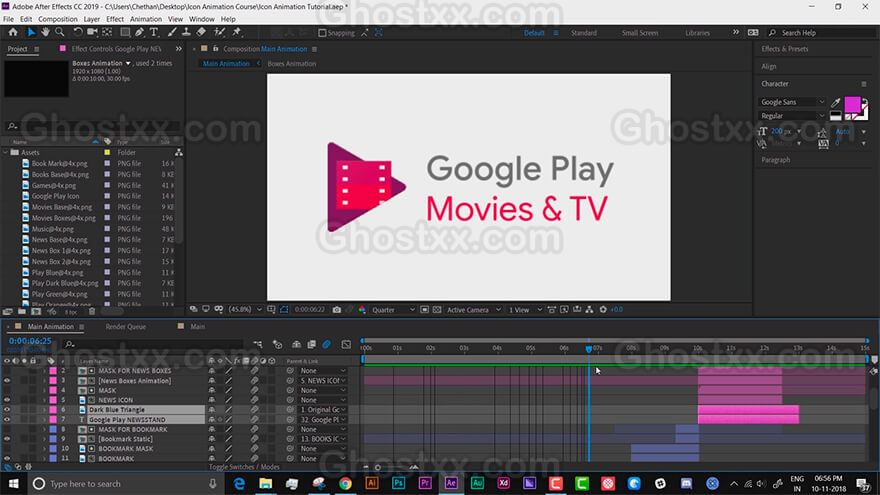
Task: Switch to the Libraries workspace
Action: pyautogui.click(x=698, y=33)
